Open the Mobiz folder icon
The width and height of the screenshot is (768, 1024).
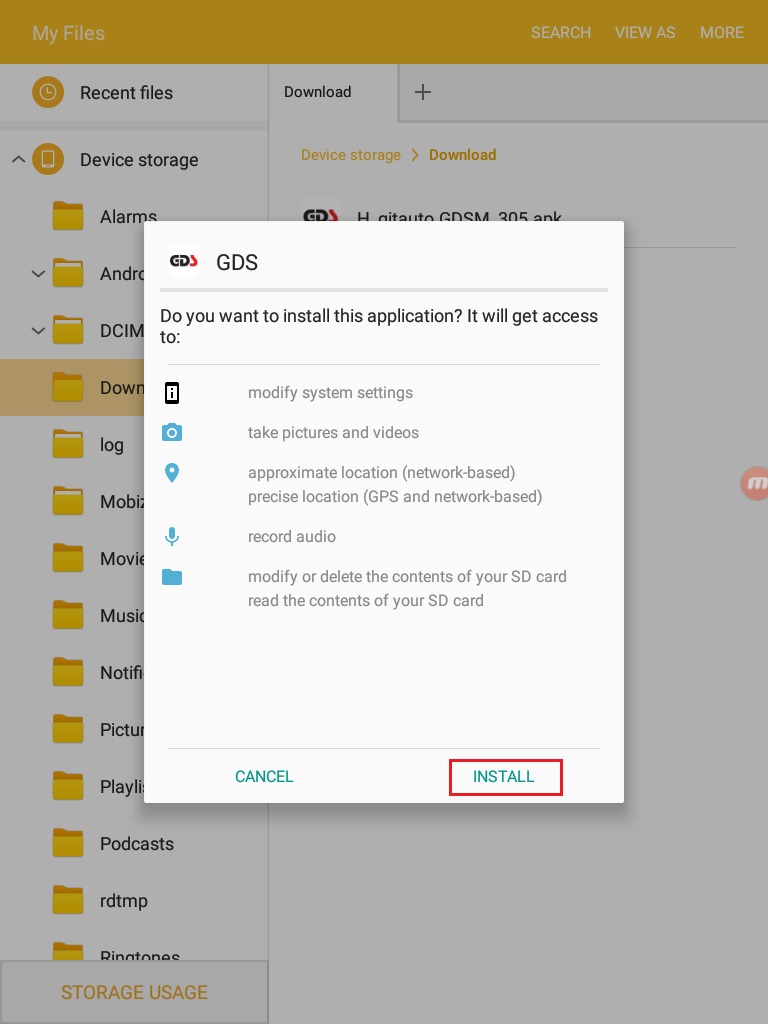(68, 501)
